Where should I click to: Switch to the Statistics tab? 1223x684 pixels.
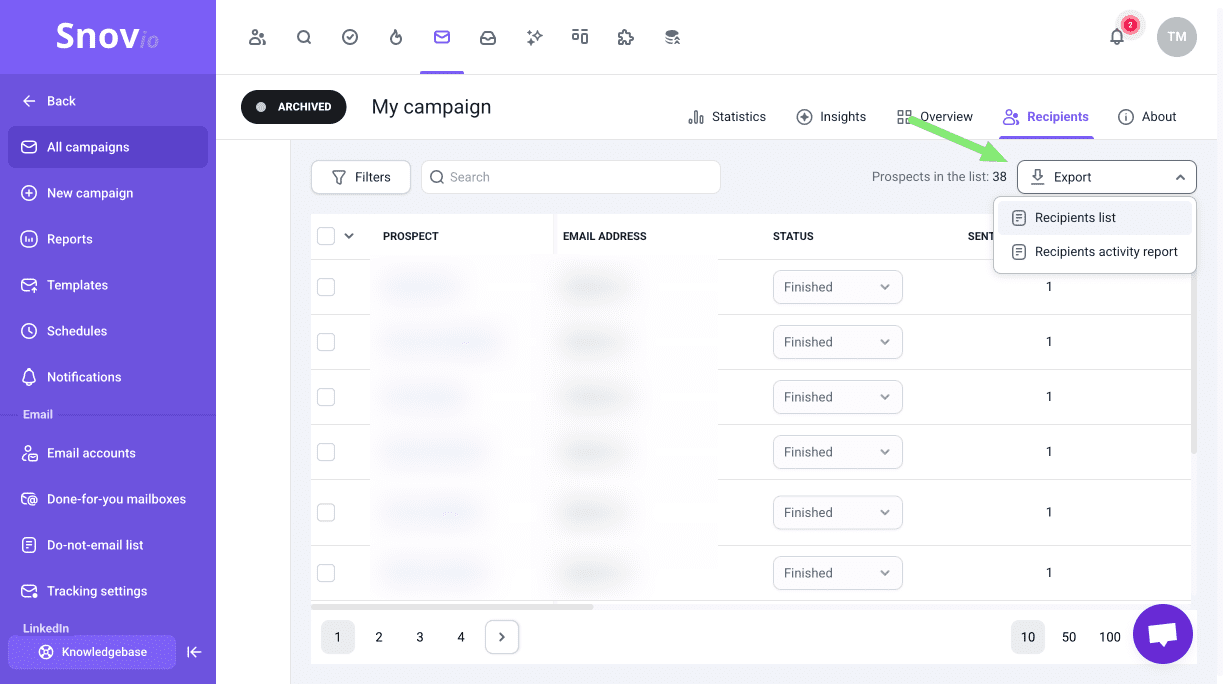tap(727, 117)
